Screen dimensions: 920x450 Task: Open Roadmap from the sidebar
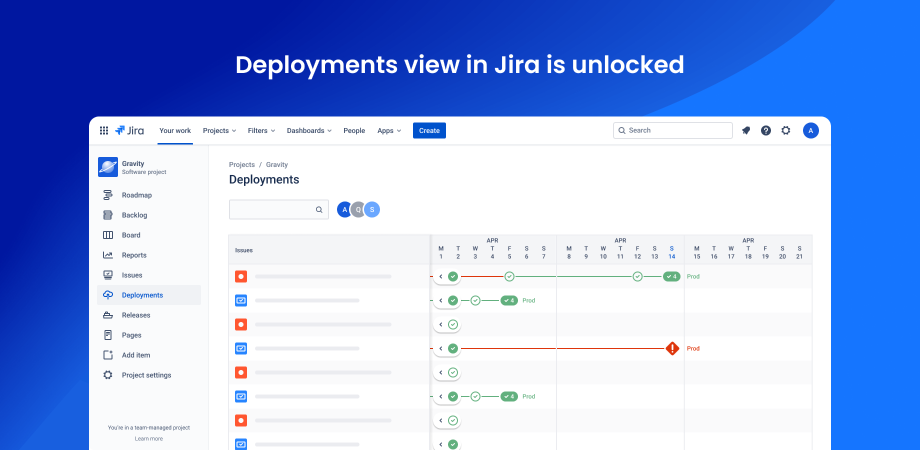click(x=137, y=195)
